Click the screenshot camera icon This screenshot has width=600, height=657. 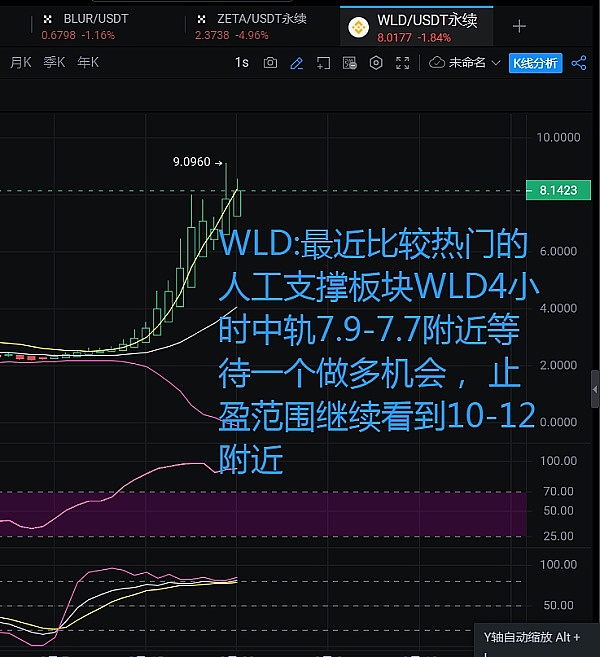pos(270,63)
